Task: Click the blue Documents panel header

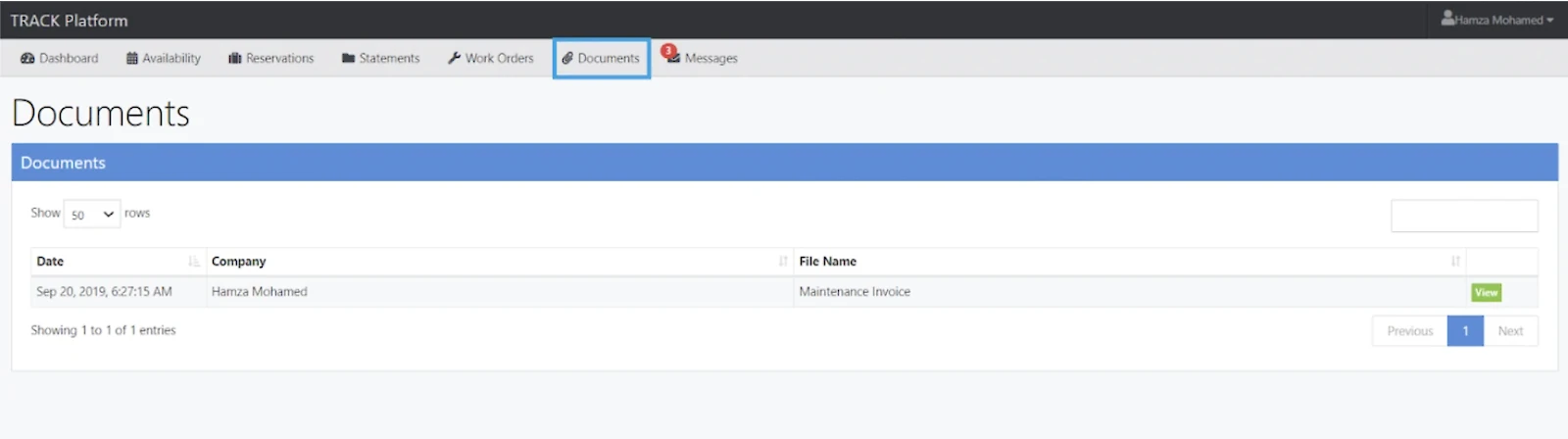Action: pos(785,163)
